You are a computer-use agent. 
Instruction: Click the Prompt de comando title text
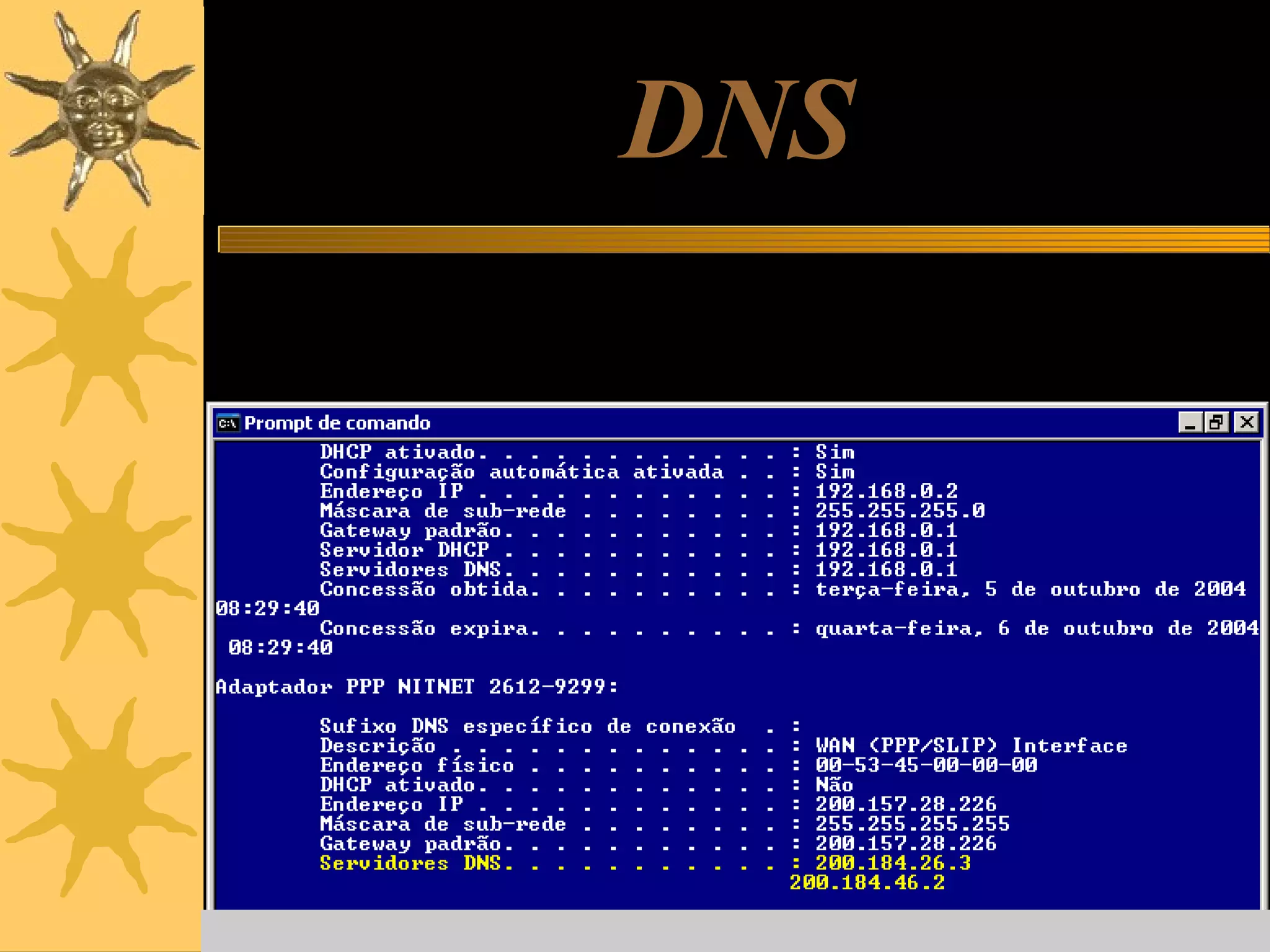pos(337,423)
